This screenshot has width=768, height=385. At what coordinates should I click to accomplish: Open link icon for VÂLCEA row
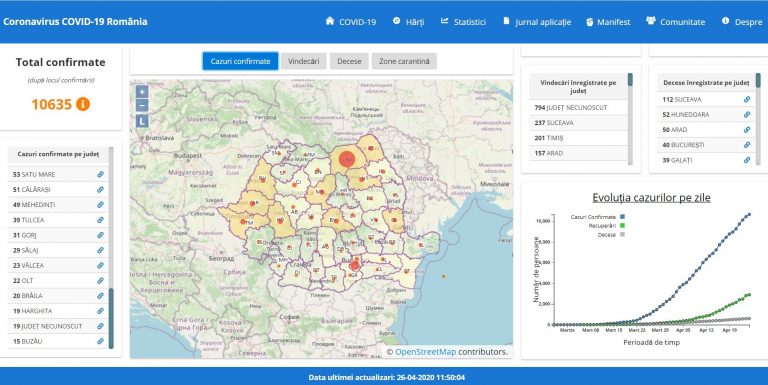100,265
